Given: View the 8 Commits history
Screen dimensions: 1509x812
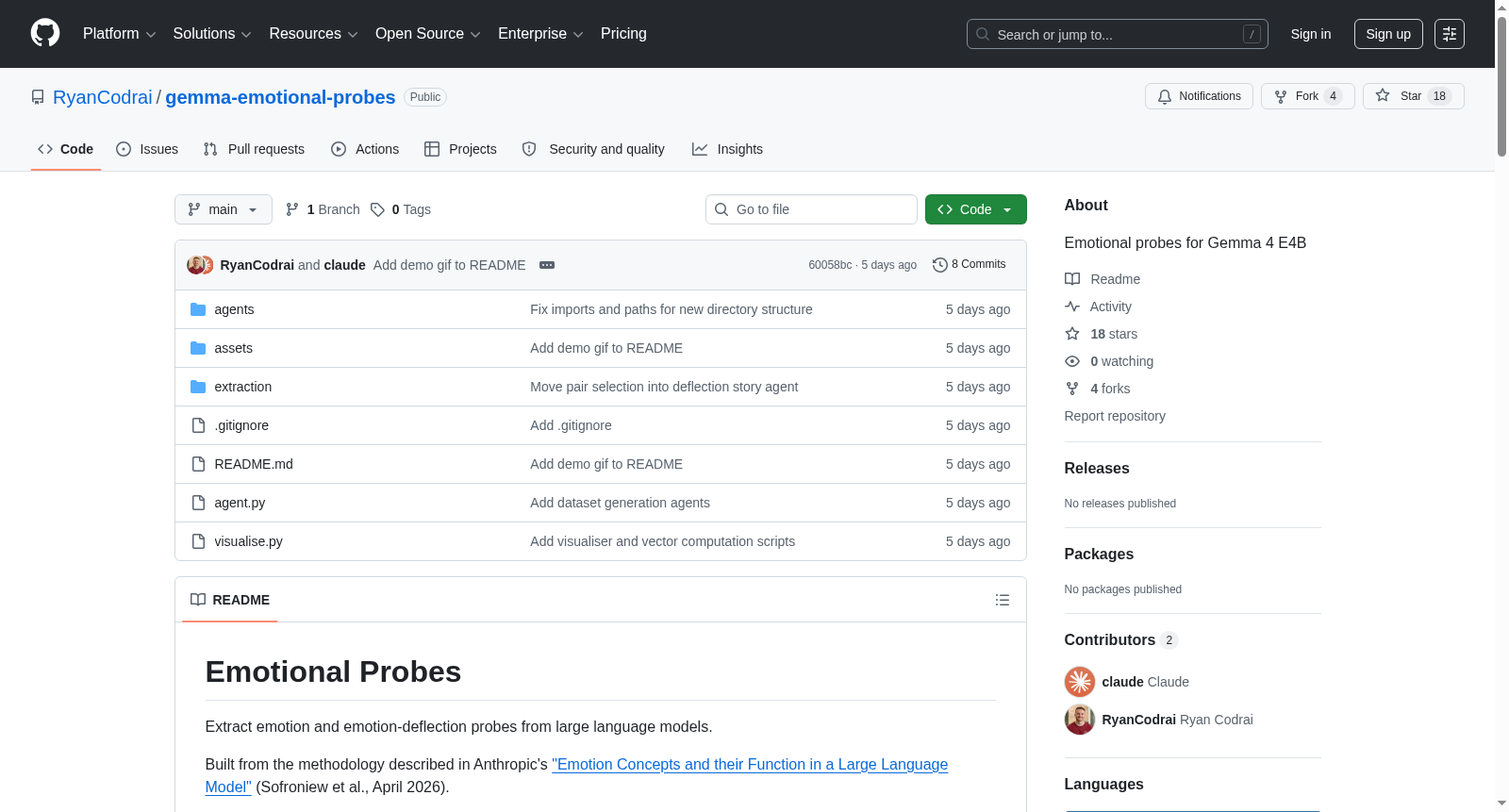Looking at the screenshot, I should pos(970,265).
